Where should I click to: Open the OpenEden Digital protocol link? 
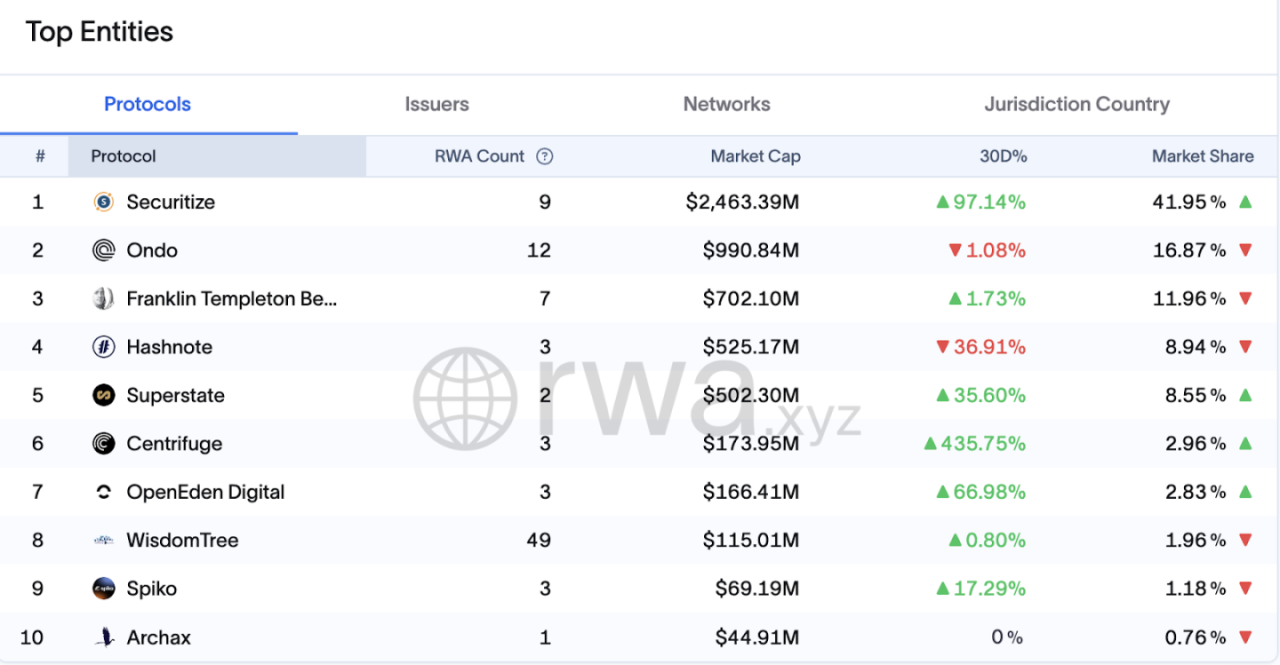pos(206,492)
